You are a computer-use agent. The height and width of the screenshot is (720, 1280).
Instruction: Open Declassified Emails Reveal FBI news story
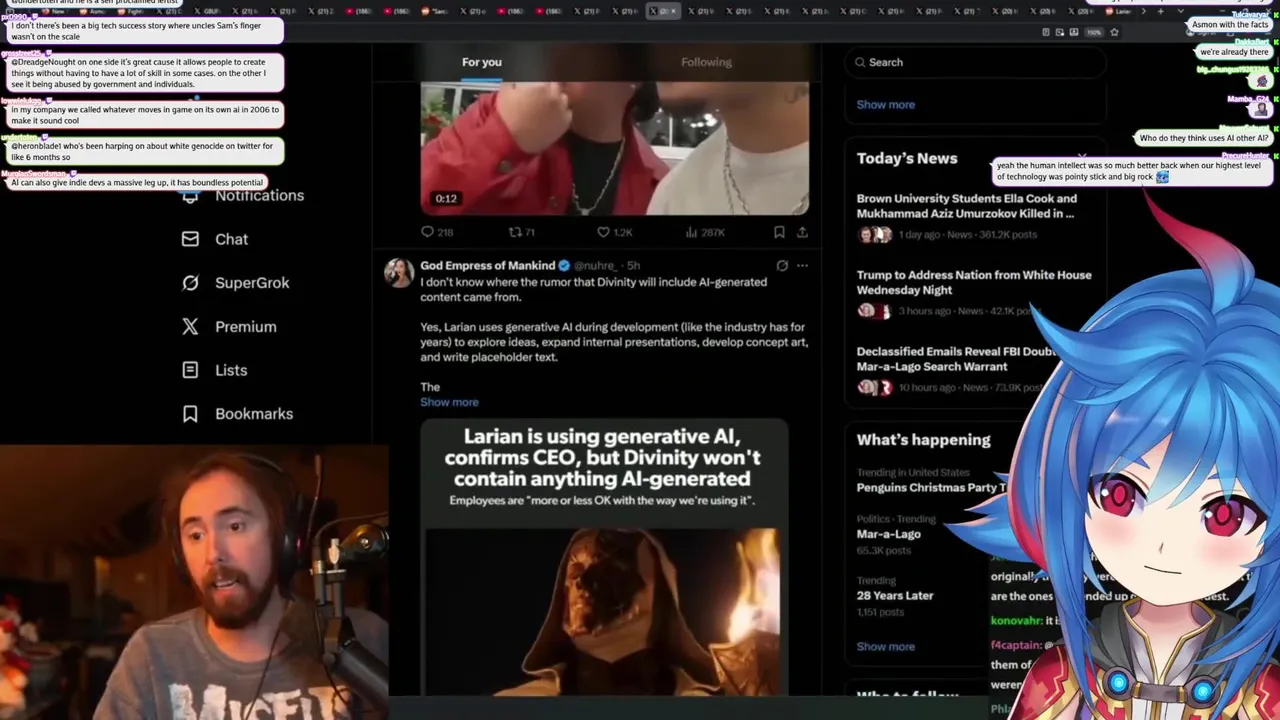[x=957, y=359]
